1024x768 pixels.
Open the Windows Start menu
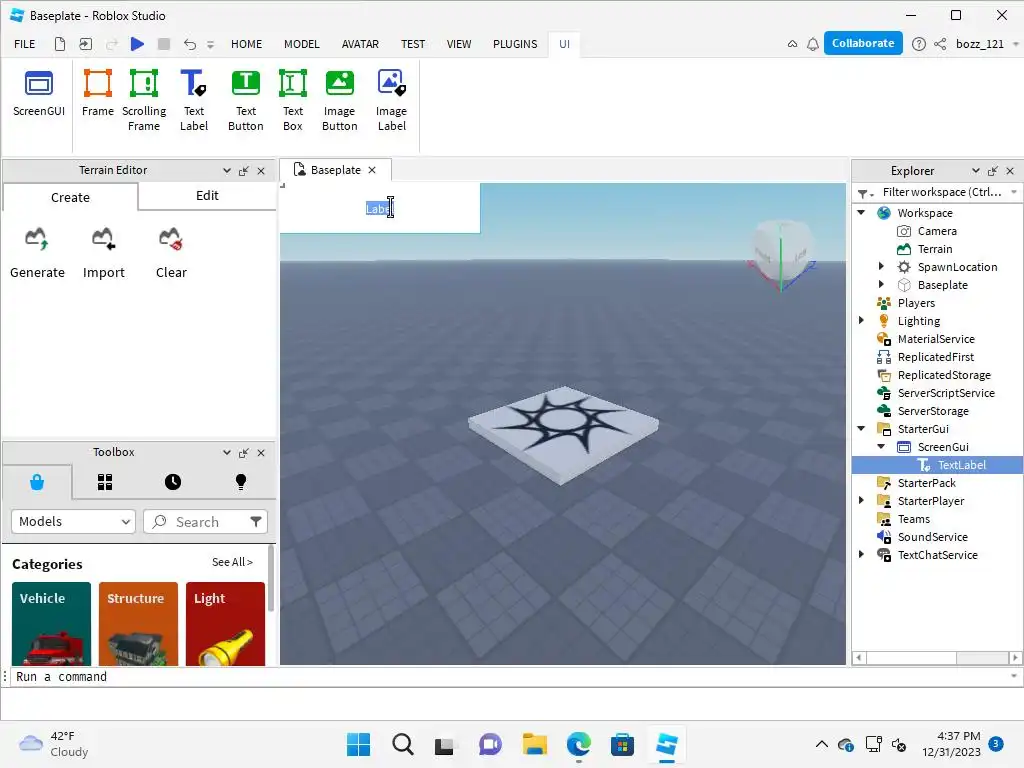[358, 744]
